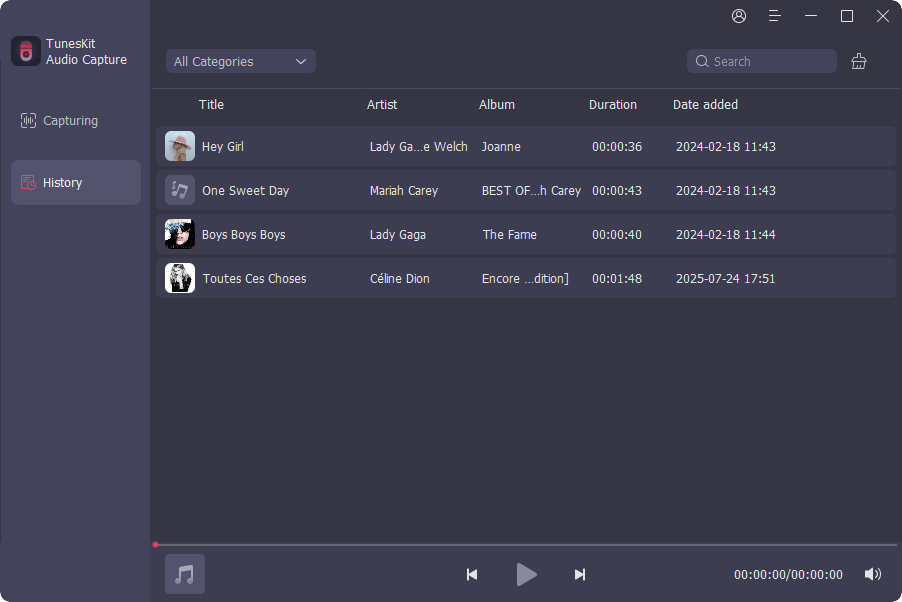The image size is (902, 602).
Task: Click artist Lady Ga...e Welch
Action: tap(418, 147)
